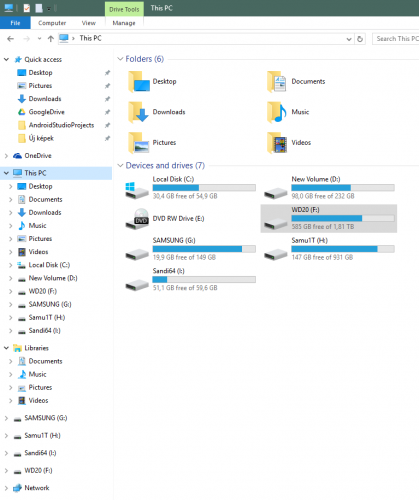Viewport: 419px width, 500px height.
Task: Click the Libraries icon in navigation pane
Action: coord(17,348)
